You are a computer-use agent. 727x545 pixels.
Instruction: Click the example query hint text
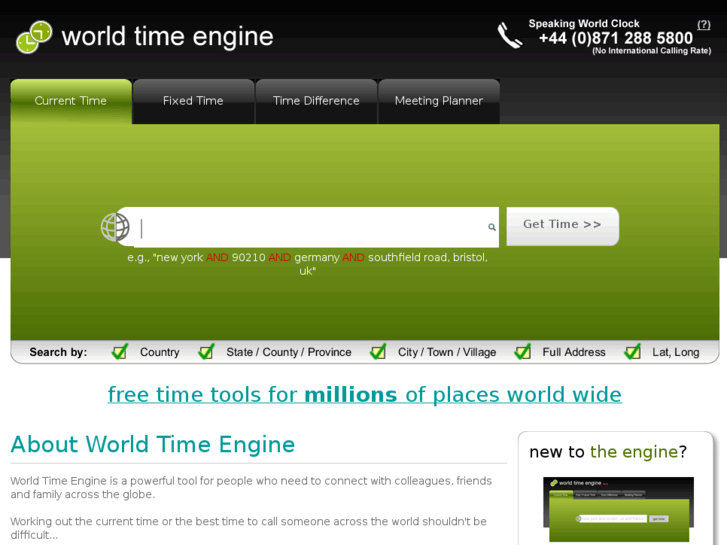307,264
